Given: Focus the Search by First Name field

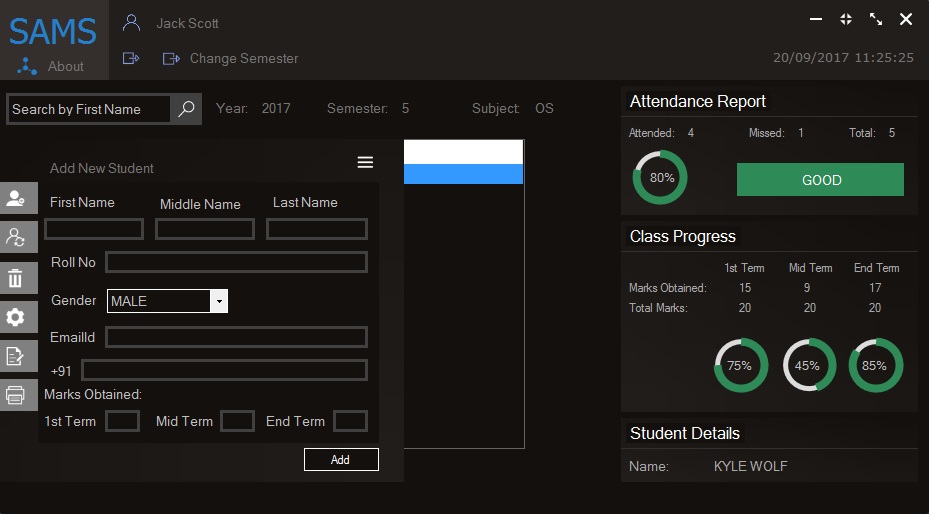Looking at the screenshot, I should [x=89, y=109].
